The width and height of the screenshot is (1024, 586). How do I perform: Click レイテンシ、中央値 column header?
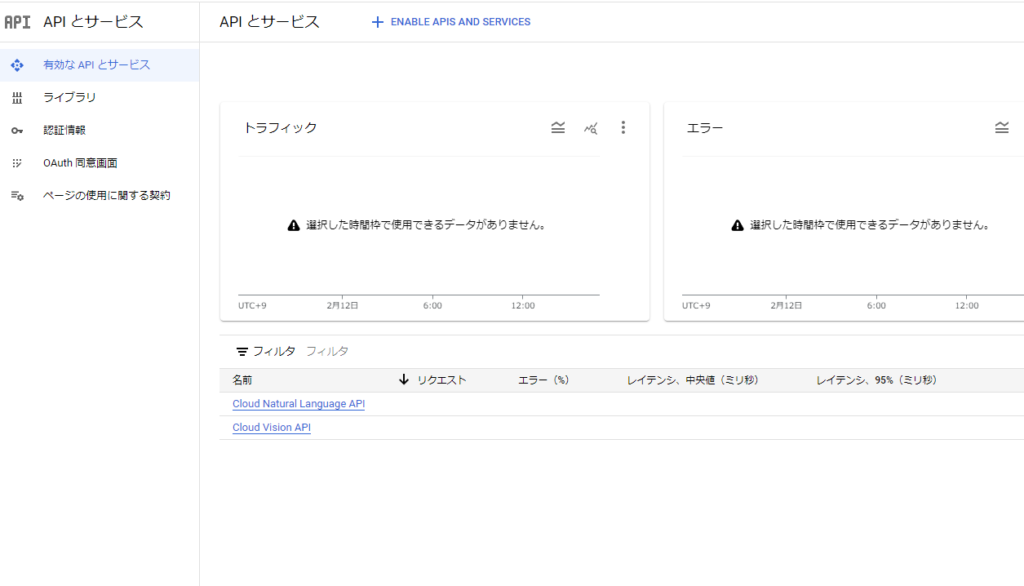(x=692, y=380)
